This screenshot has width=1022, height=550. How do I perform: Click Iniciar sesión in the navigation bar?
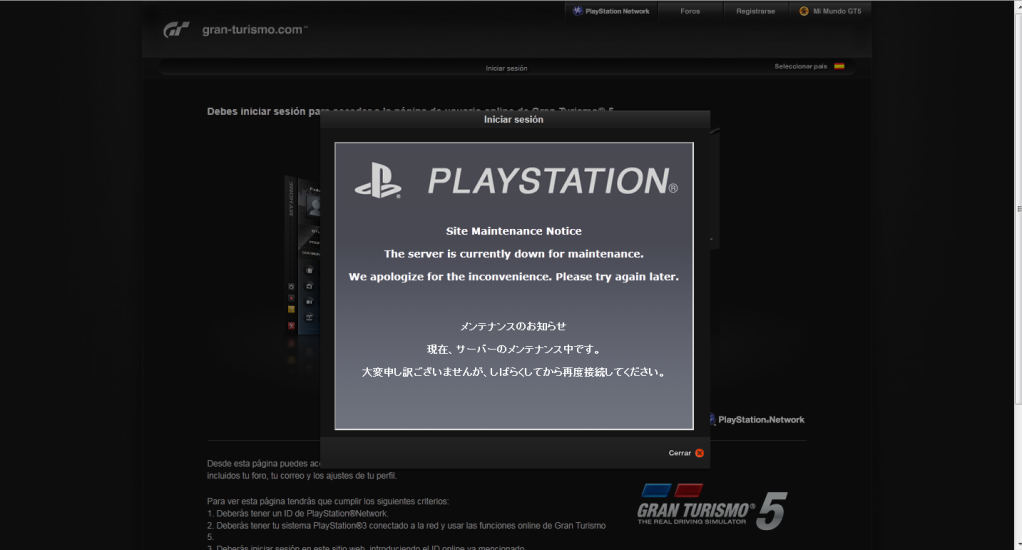click(506, 68)
